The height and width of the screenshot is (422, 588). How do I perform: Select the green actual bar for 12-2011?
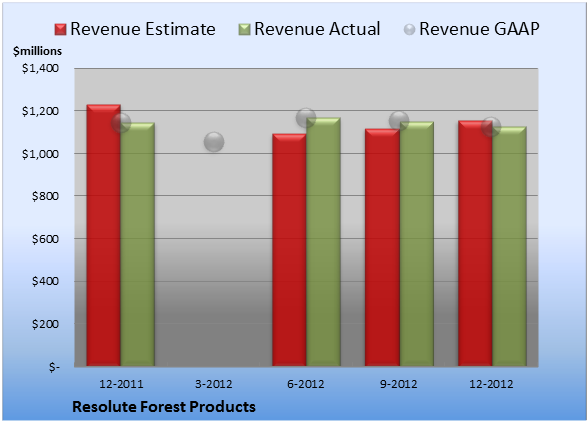coord(138,244)
